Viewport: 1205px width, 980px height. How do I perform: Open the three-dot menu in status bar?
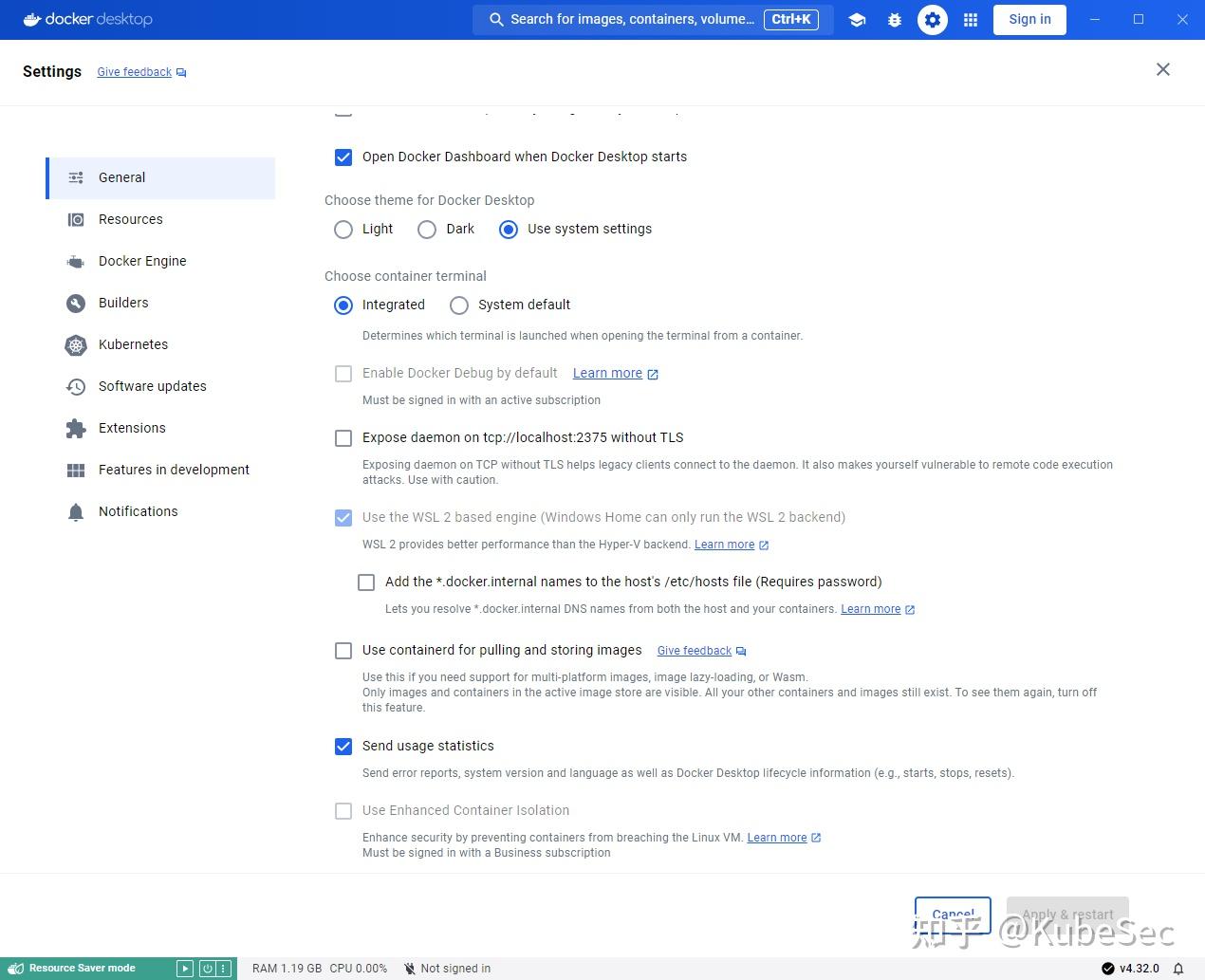point(225,968)
